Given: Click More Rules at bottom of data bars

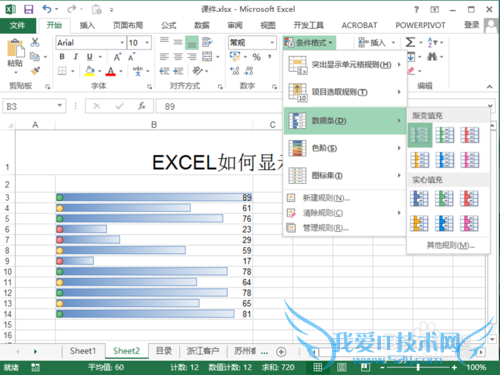Looking at the screenshot, I should click(x=451, y=246).
